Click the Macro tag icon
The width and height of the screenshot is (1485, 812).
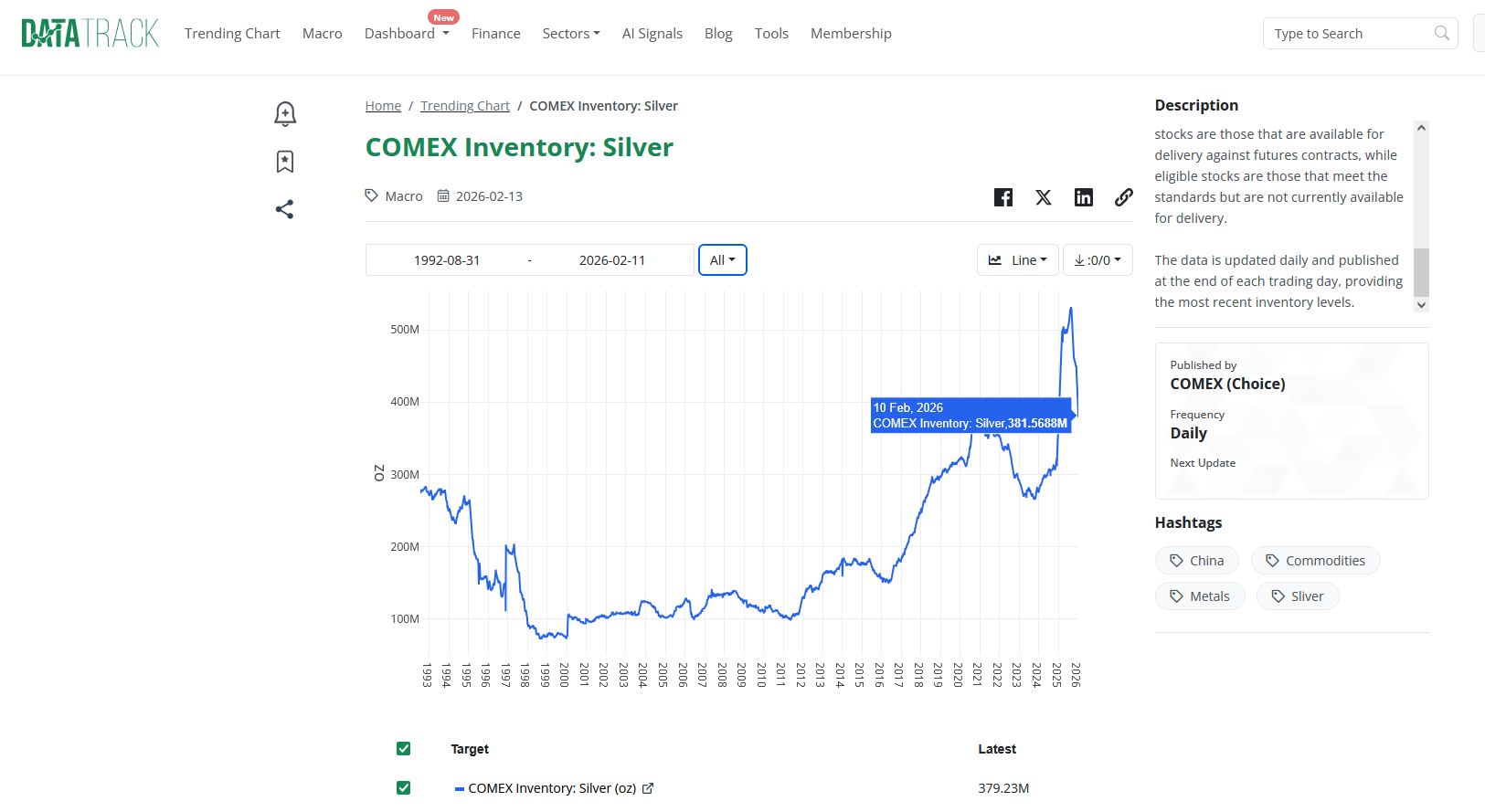pos(372,195)
